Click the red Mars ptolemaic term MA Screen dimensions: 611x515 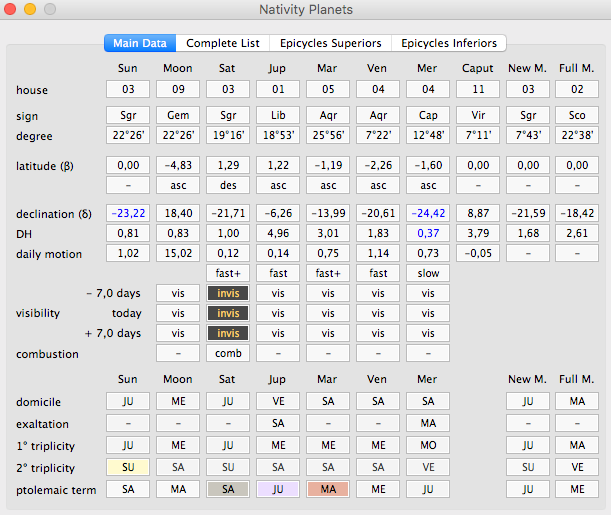pyautogui.click(x=328, y=489)
